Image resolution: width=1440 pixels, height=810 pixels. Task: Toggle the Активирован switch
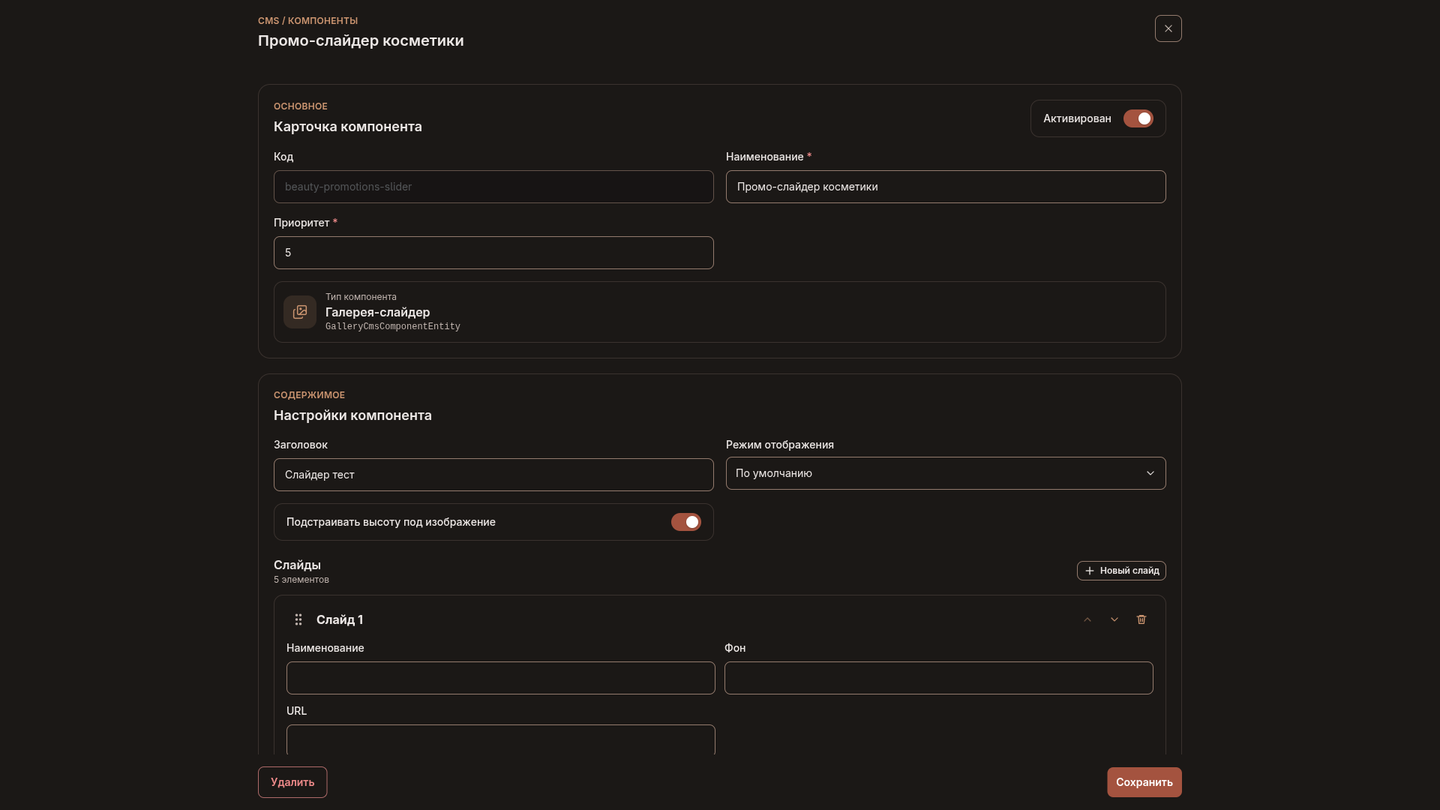[x=1138, y=118]
